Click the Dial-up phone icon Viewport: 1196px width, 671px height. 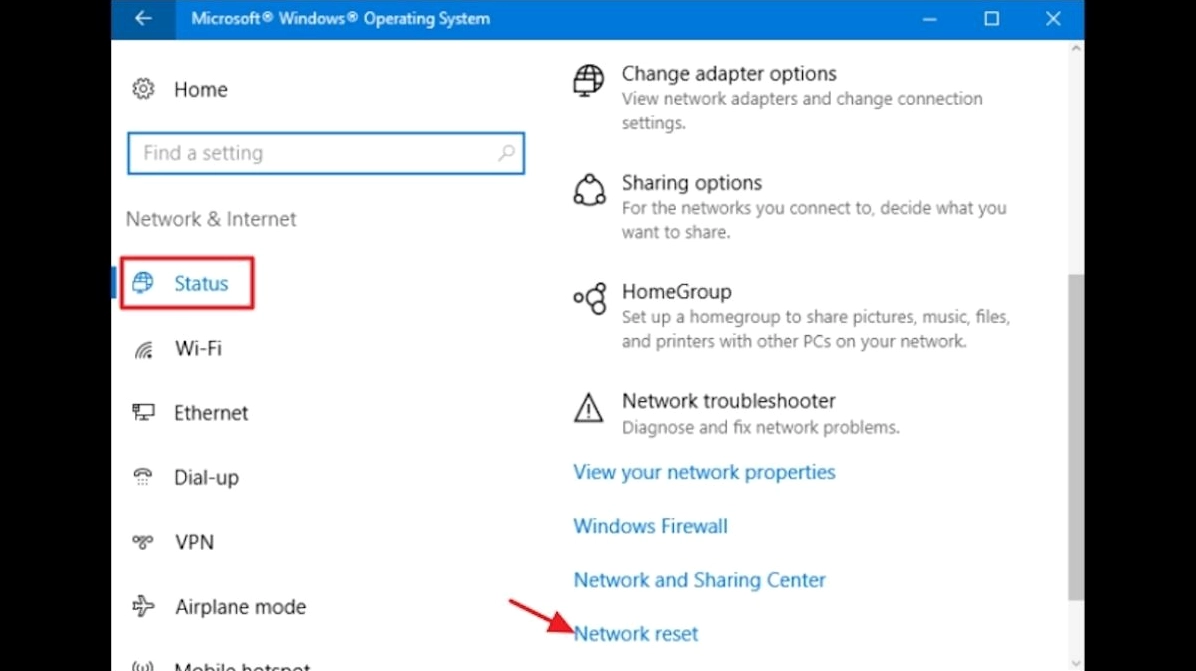pyautogui.click(x=143, y=477)
